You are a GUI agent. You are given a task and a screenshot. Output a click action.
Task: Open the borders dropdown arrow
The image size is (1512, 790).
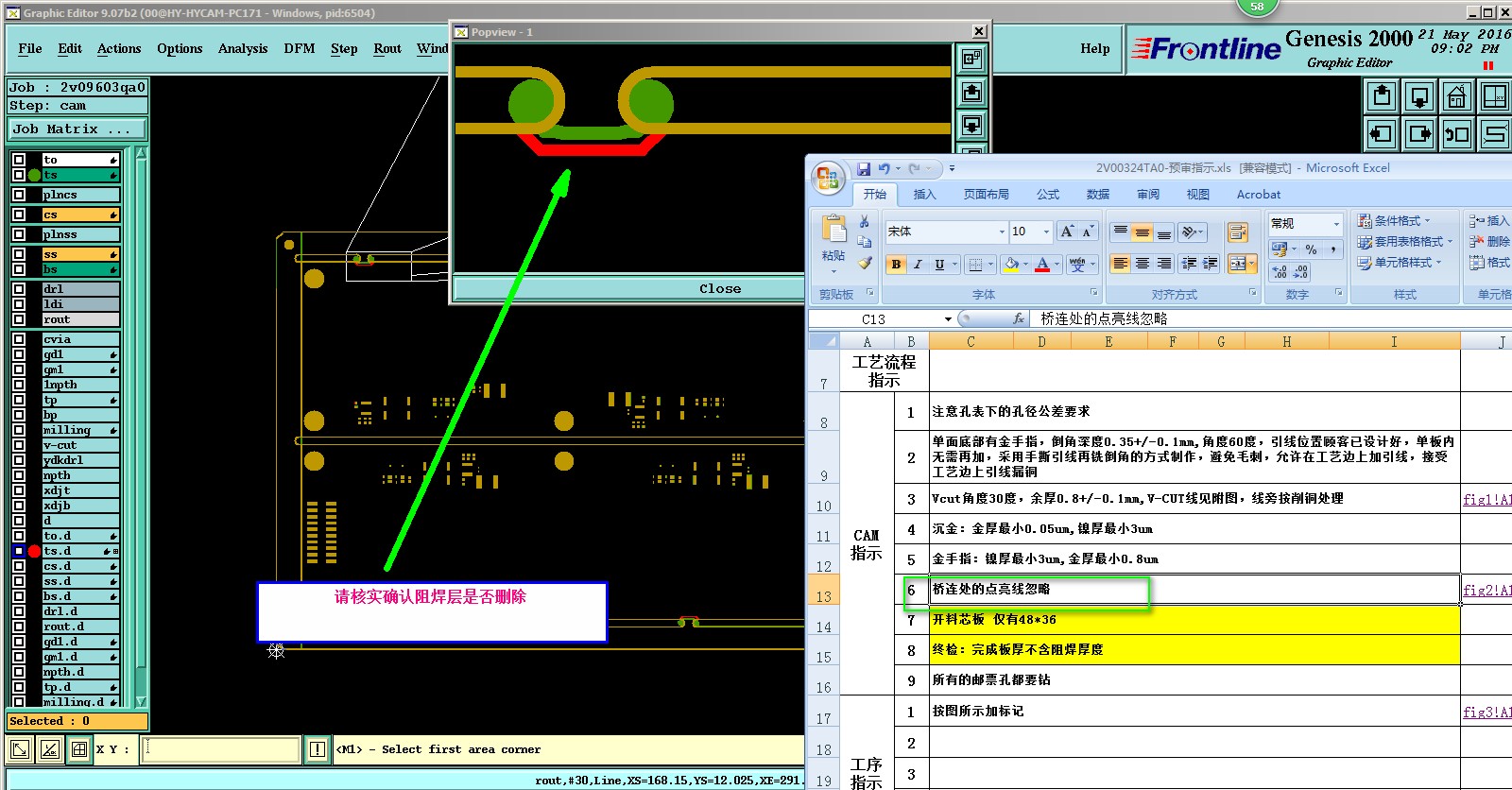pyautogui.click(x=990, y=265)
